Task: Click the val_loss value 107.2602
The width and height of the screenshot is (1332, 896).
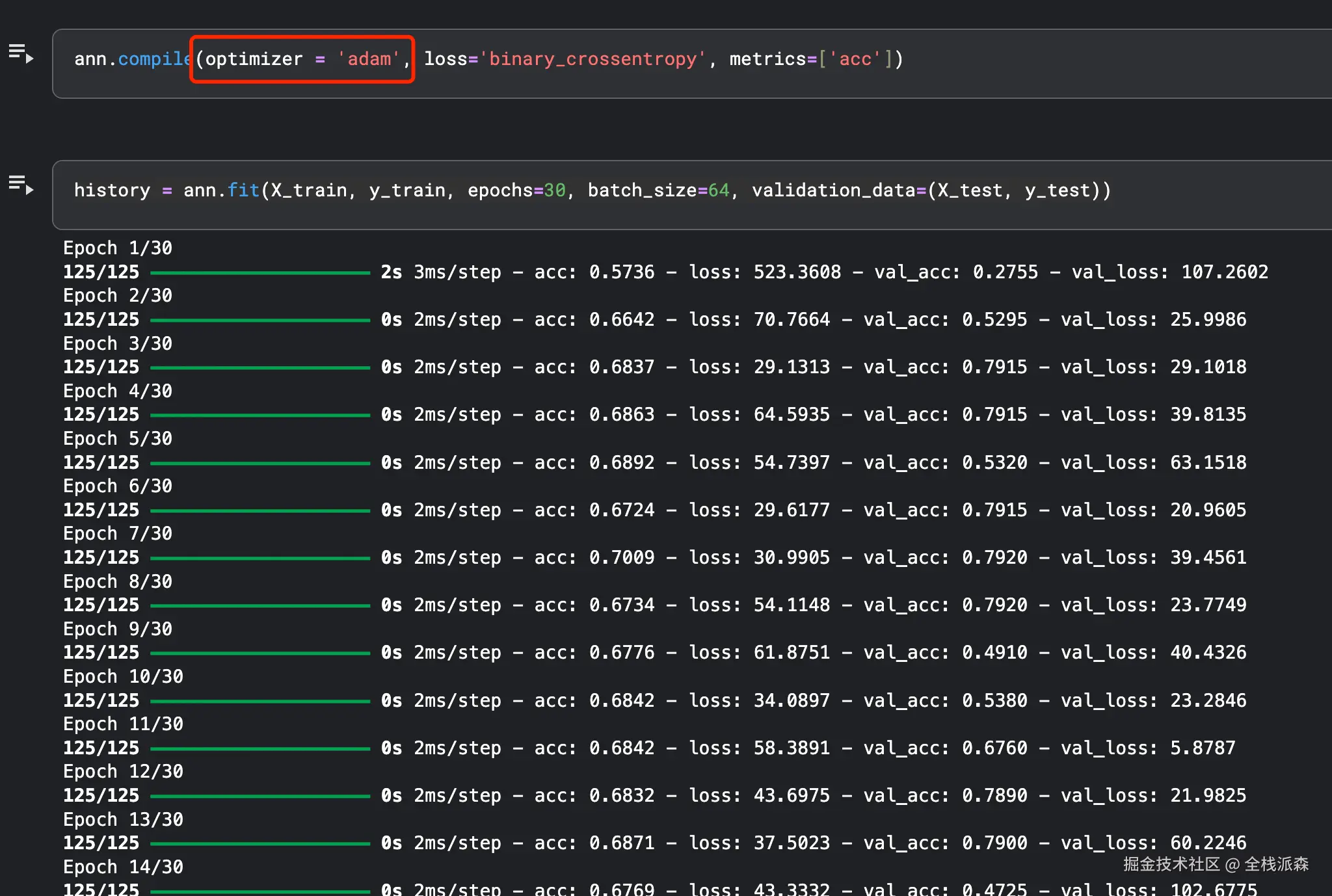Action: pyautogui.click(x=1224, y=272)
